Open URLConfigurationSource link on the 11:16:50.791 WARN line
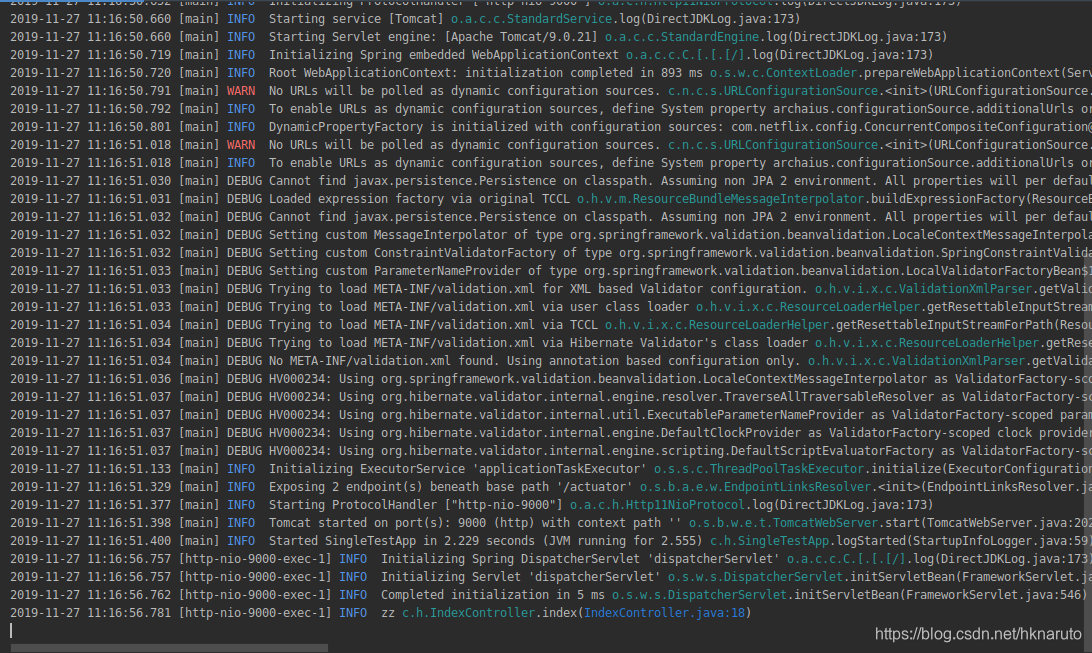Image resolution: width=1092 pixels, height=653 pixels. [x=773, y=91]
